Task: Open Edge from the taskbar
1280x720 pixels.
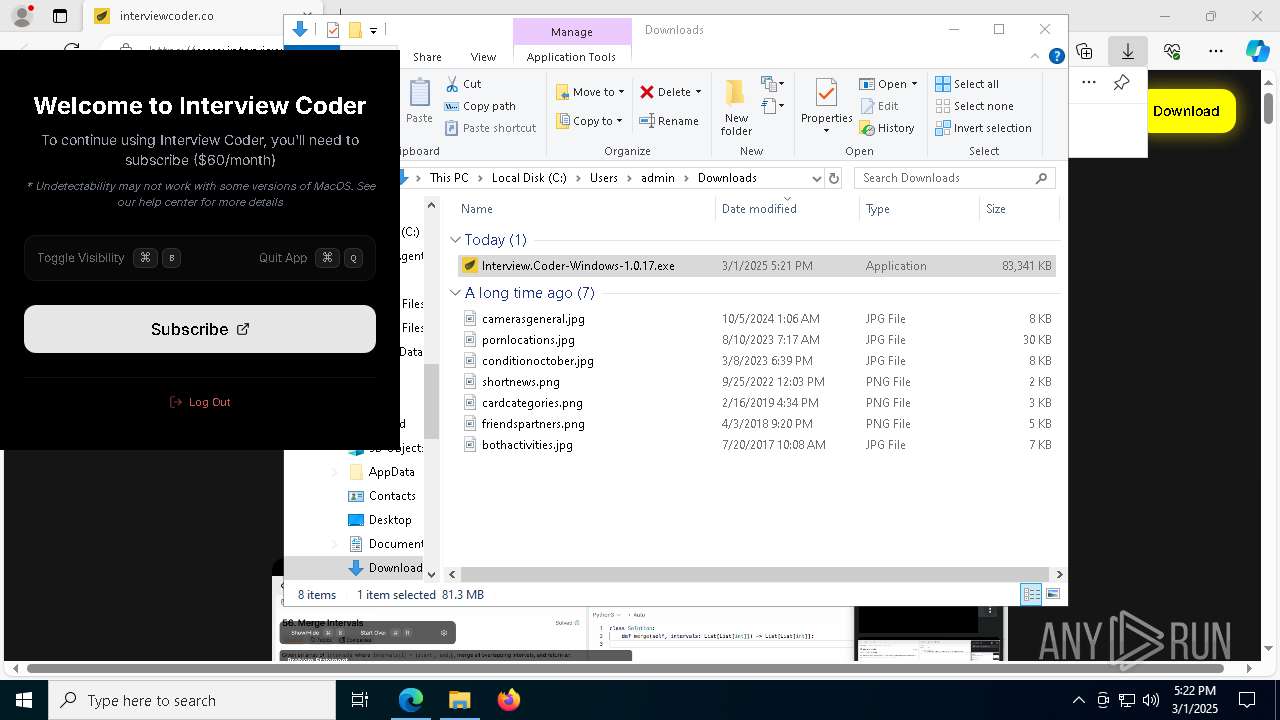Action: [x=411, y=700]
